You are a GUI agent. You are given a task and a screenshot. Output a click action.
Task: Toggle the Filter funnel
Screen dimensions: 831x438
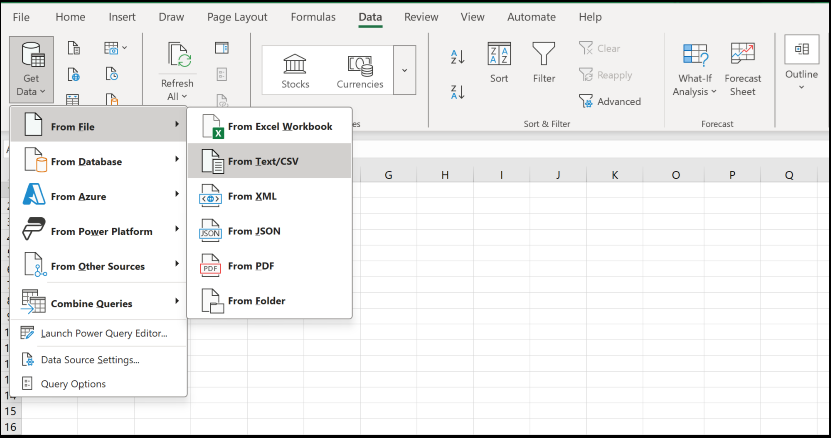point(544,63)
